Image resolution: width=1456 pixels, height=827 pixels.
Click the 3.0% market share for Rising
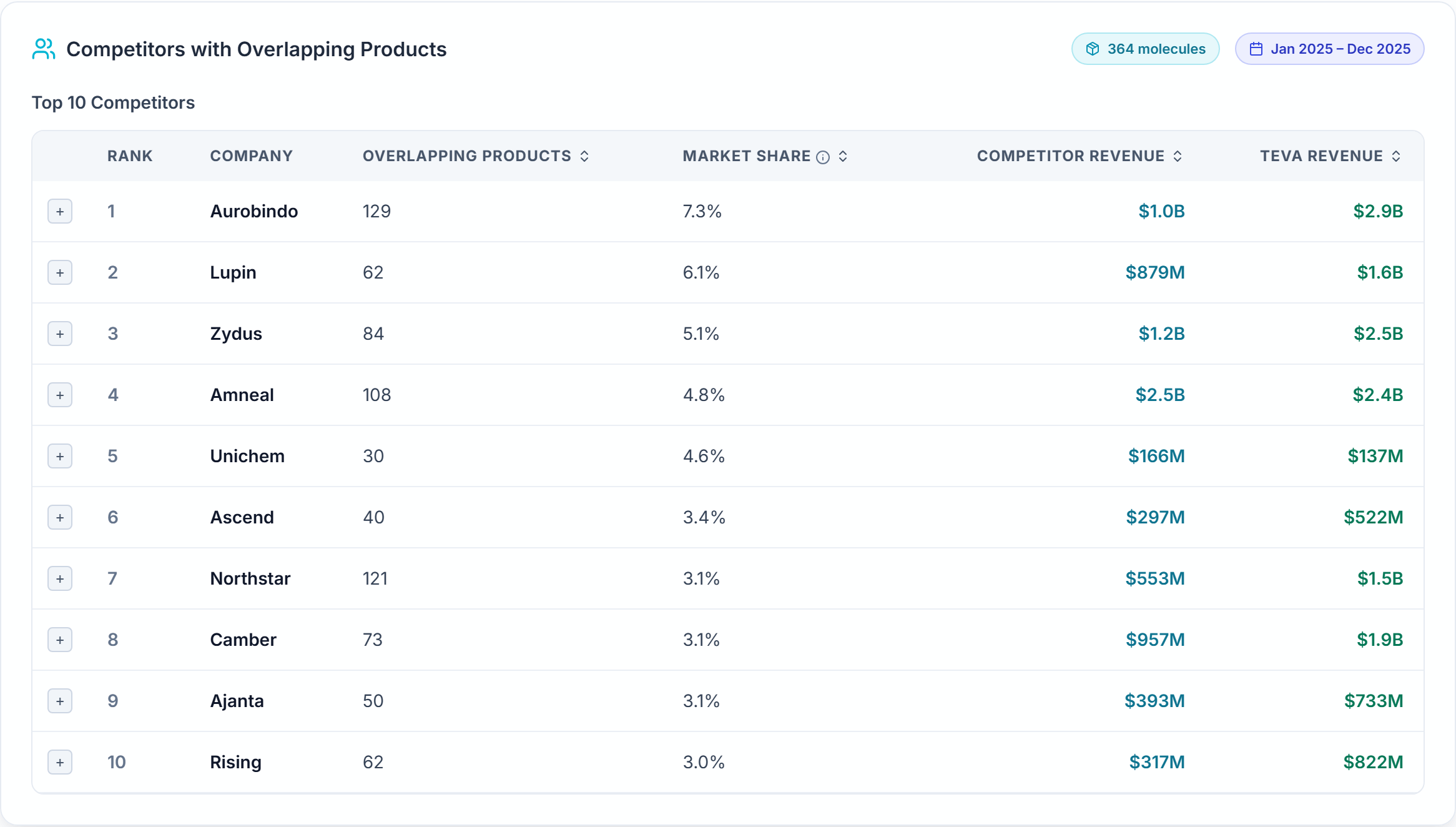tap(704, 762)
